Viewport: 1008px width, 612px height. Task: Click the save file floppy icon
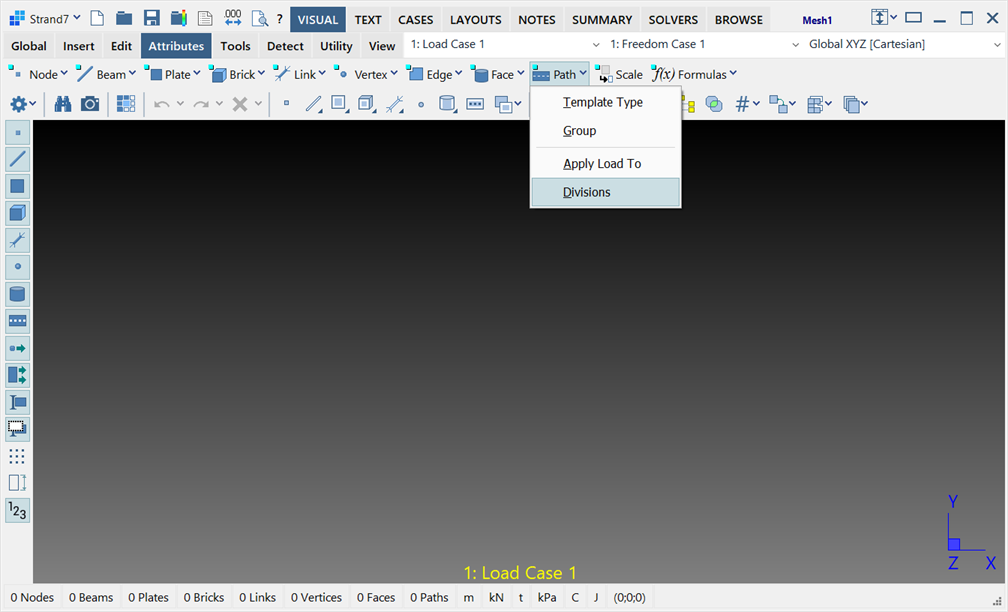pyautogui.click(x=151, y=19)
